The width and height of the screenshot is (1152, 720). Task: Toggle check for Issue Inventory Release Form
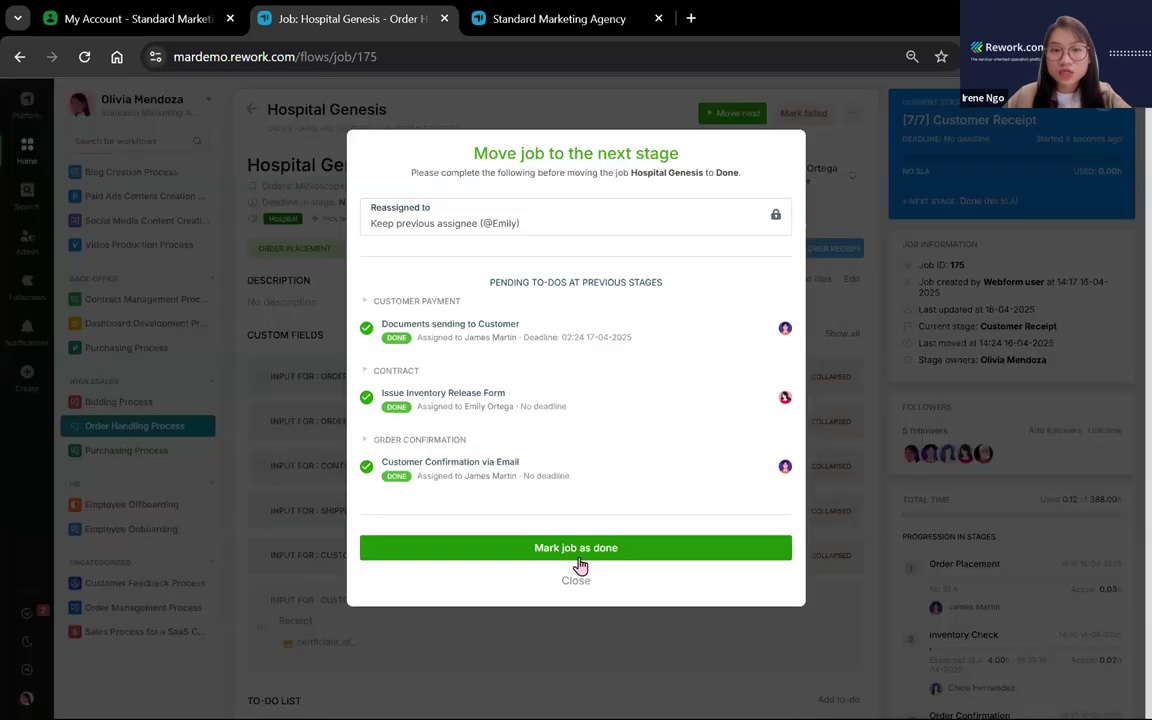point(367,397)
